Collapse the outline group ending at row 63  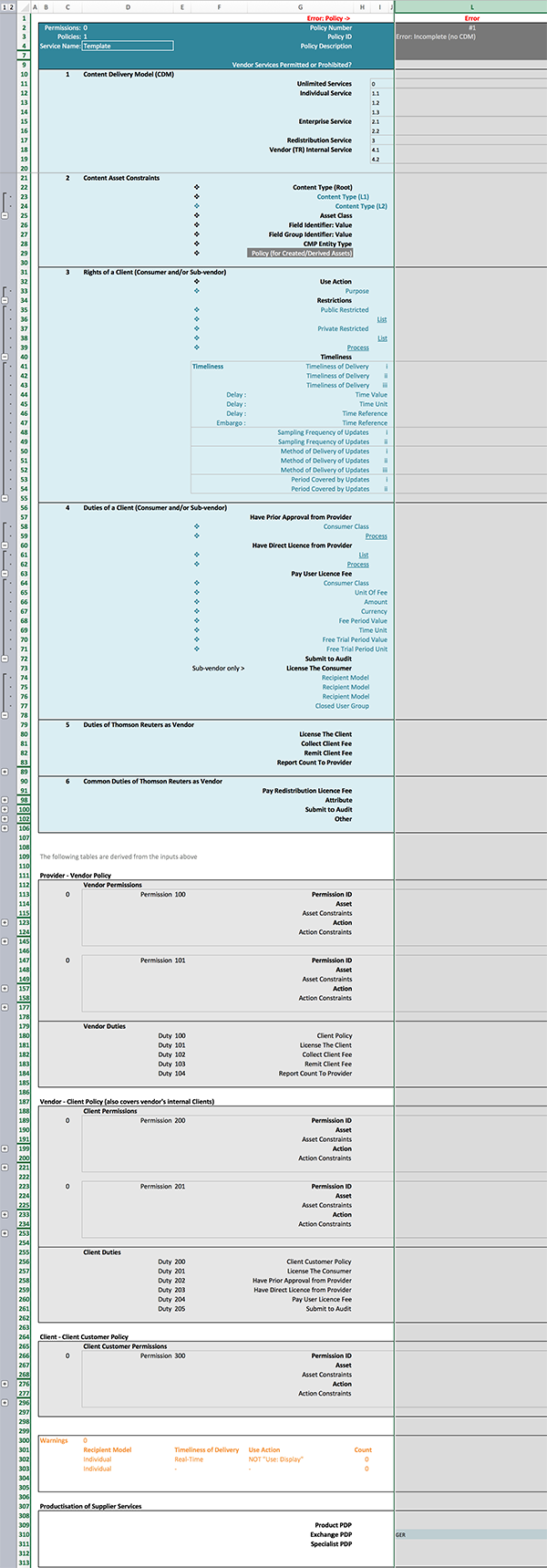(5, 574)
